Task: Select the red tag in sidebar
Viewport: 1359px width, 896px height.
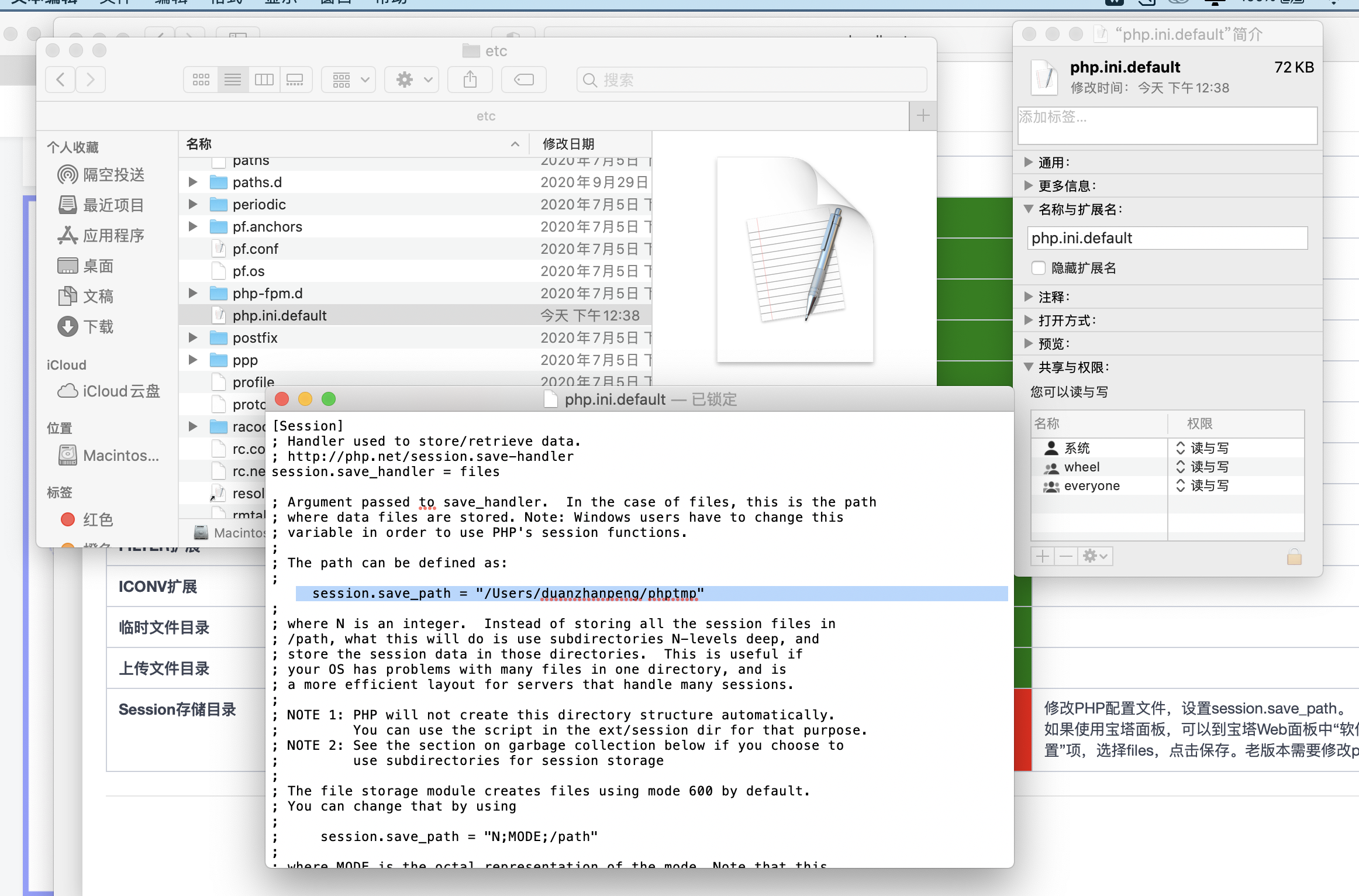Action: 88,519
